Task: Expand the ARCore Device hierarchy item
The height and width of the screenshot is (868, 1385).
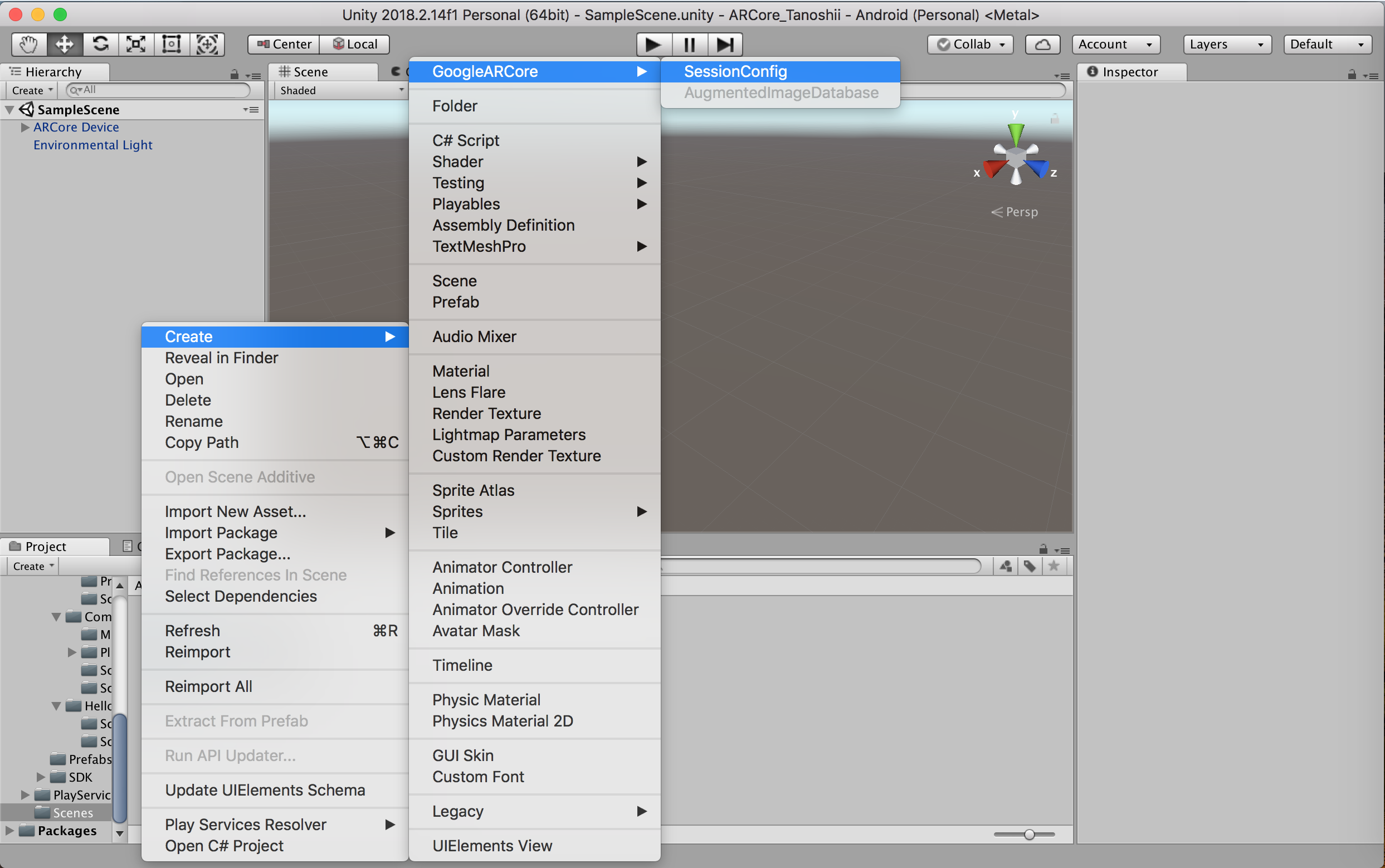Action: (25, 128)
